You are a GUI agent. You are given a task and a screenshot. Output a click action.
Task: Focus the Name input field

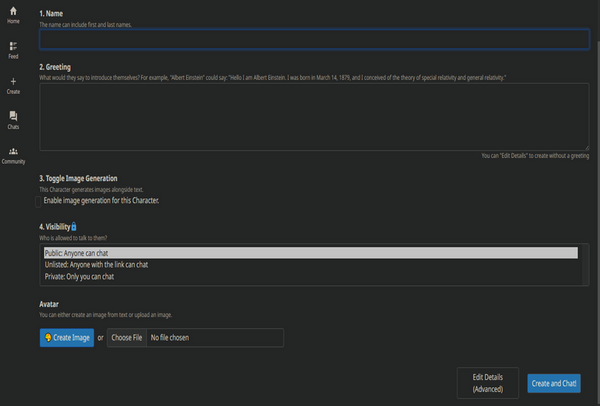click(x=314, y=40)
